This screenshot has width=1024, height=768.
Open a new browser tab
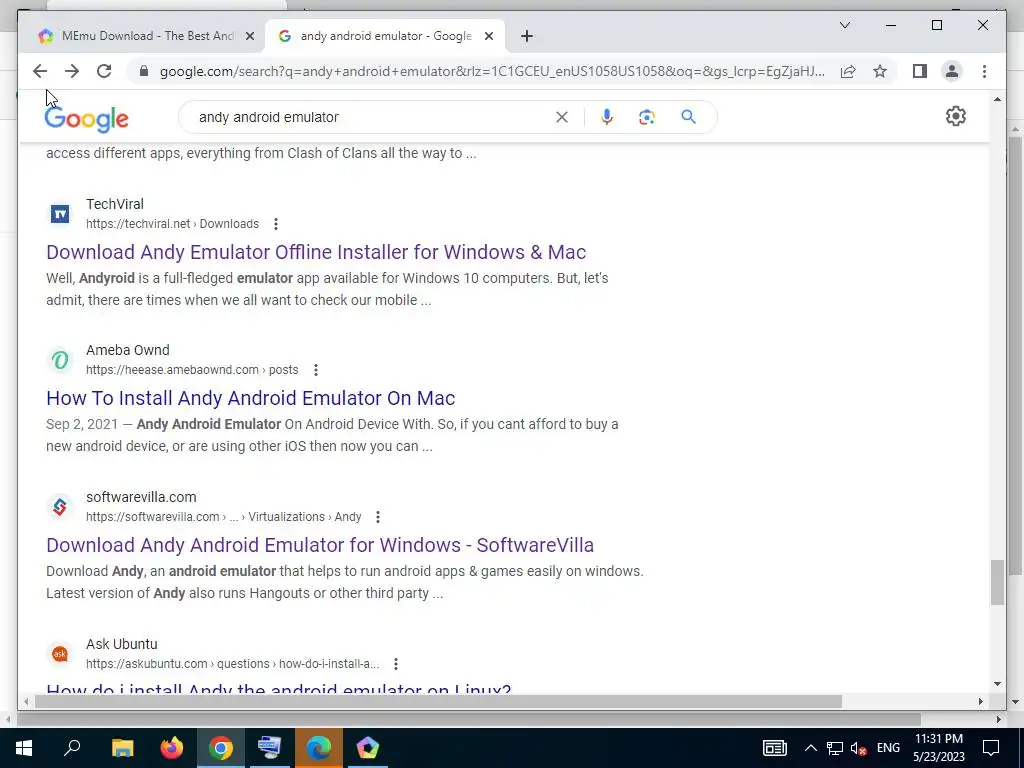pyautogui.click(x=527, y=36)
